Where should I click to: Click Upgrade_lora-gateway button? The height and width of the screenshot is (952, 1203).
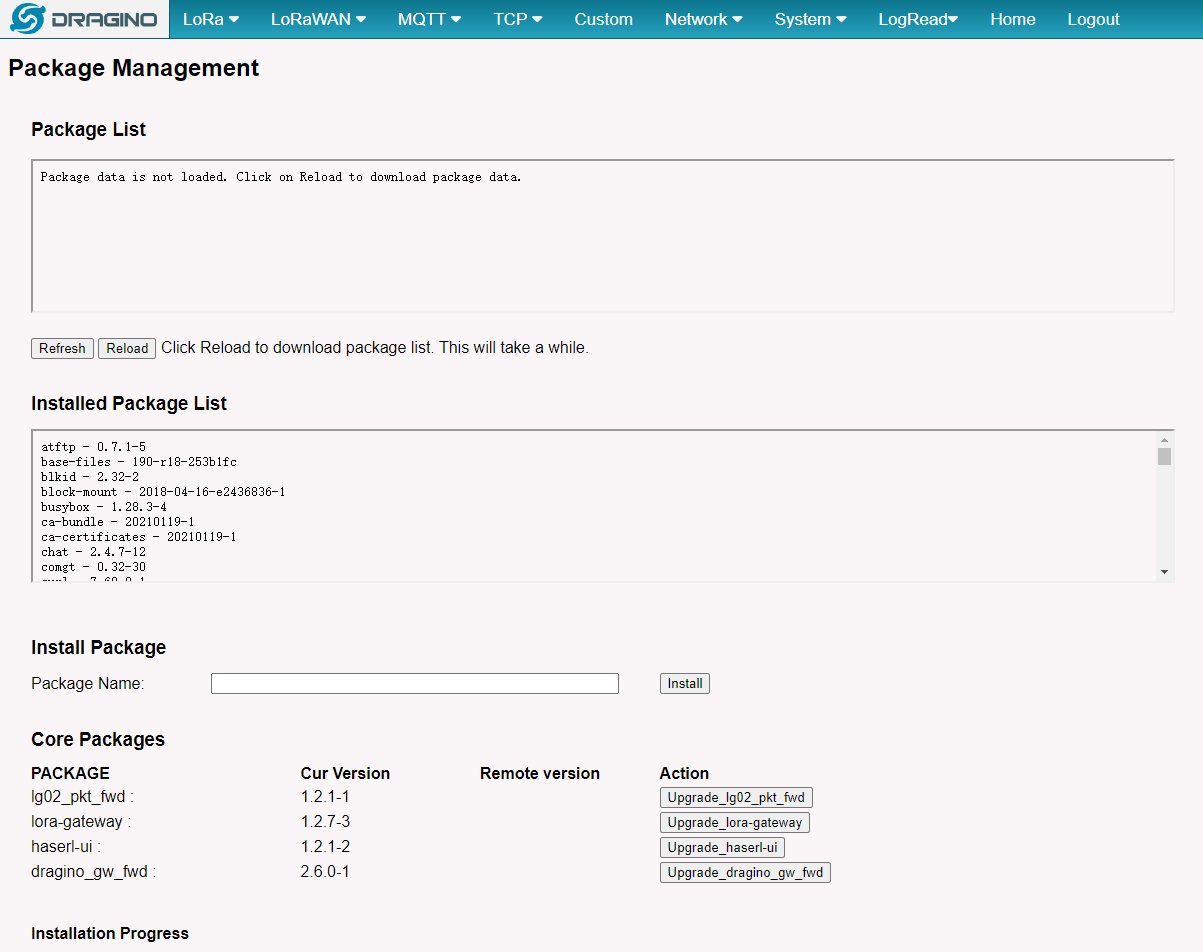735,822
